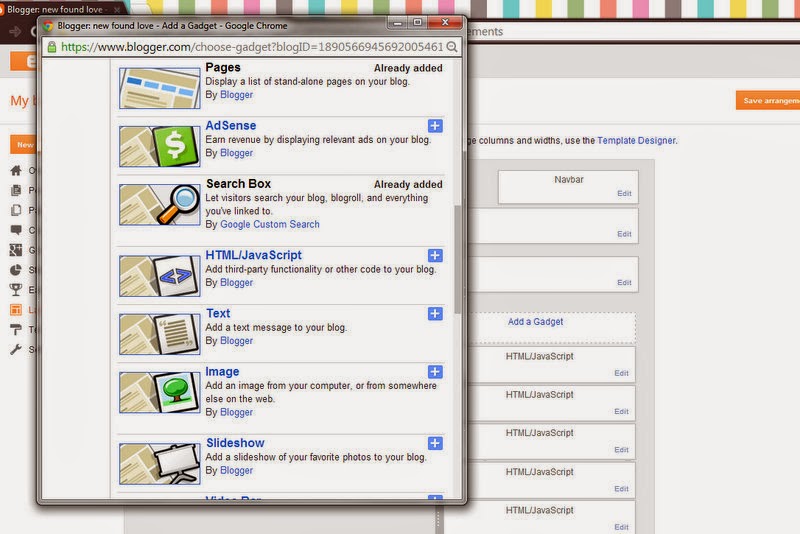Add the HTML/JavaScript gadget with plus icon
The height and width of the screenshot is (534, 800).
[435, 256]
